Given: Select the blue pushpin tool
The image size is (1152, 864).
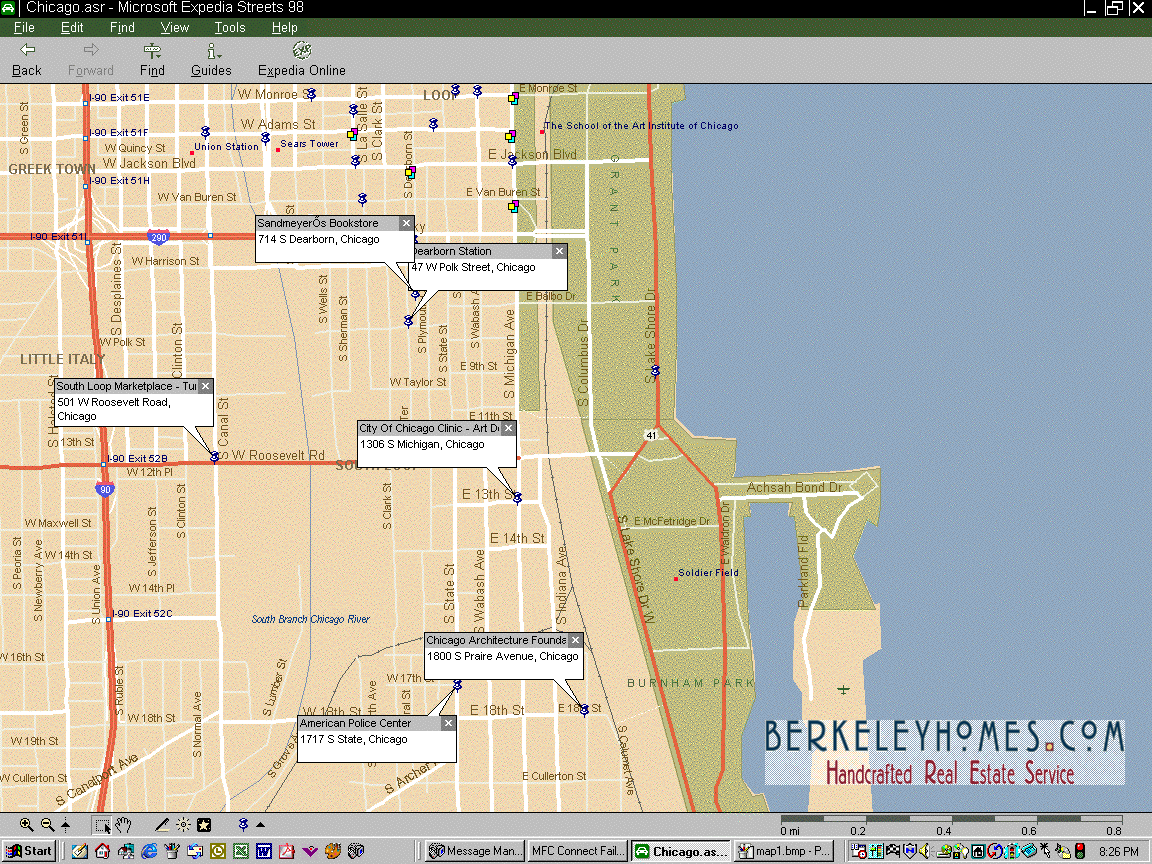Looking at the screenshot, I should coord(243,825).
